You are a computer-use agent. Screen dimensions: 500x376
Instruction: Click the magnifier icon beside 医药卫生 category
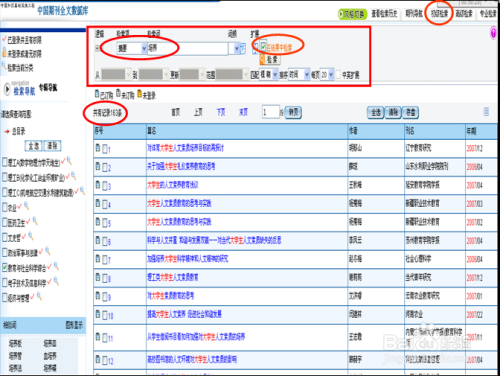35,221
